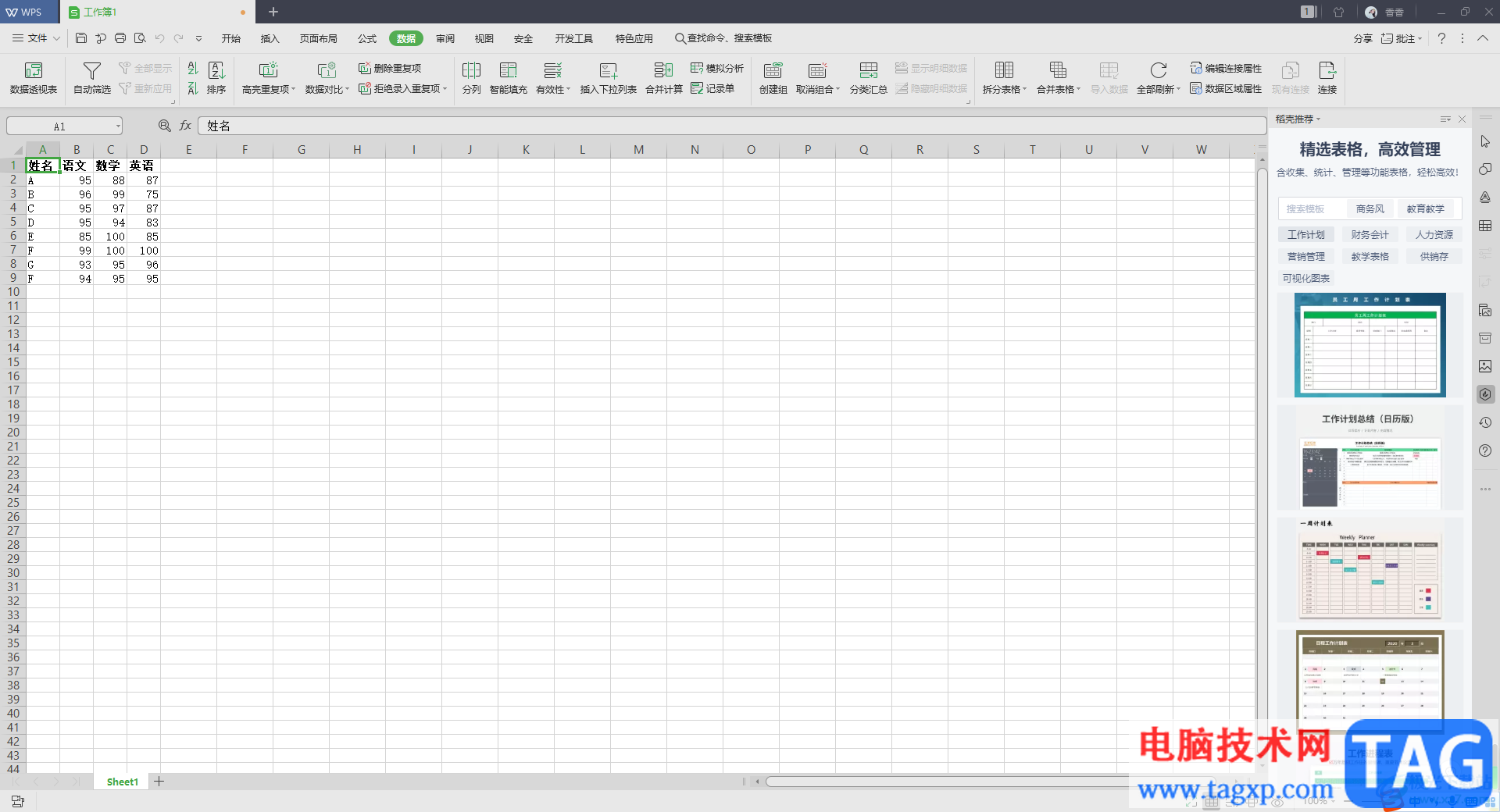Click the print preview icon

[140, 38]
